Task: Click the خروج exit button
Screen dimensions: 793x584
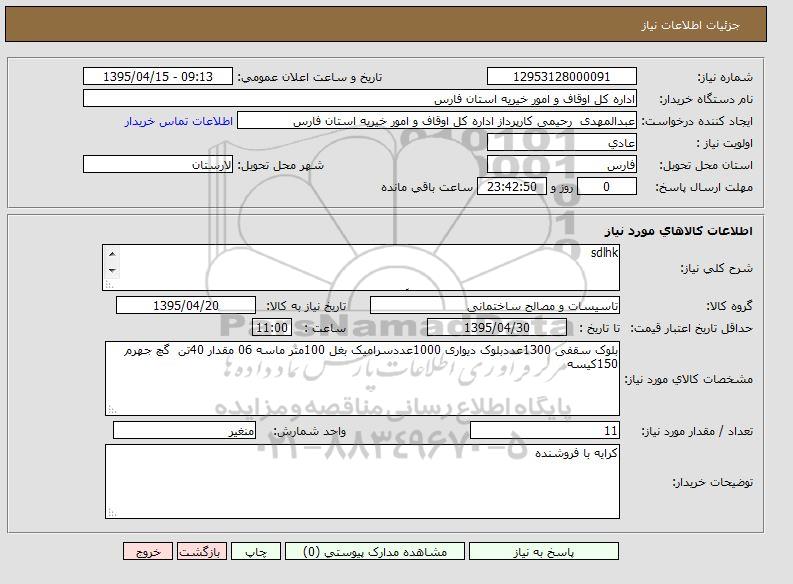Action: (x=148, y=551)
